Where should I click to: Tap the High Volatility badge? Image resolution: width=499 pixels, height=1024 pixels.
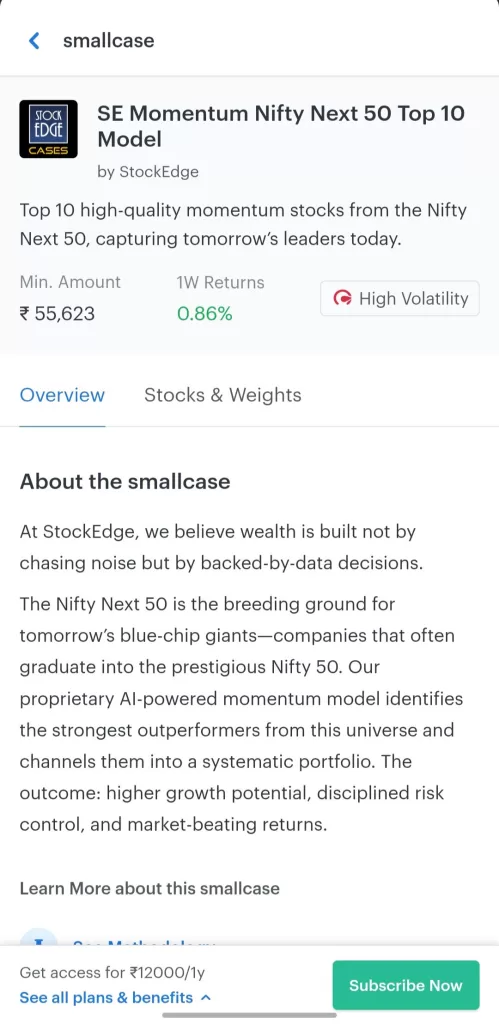400,298
